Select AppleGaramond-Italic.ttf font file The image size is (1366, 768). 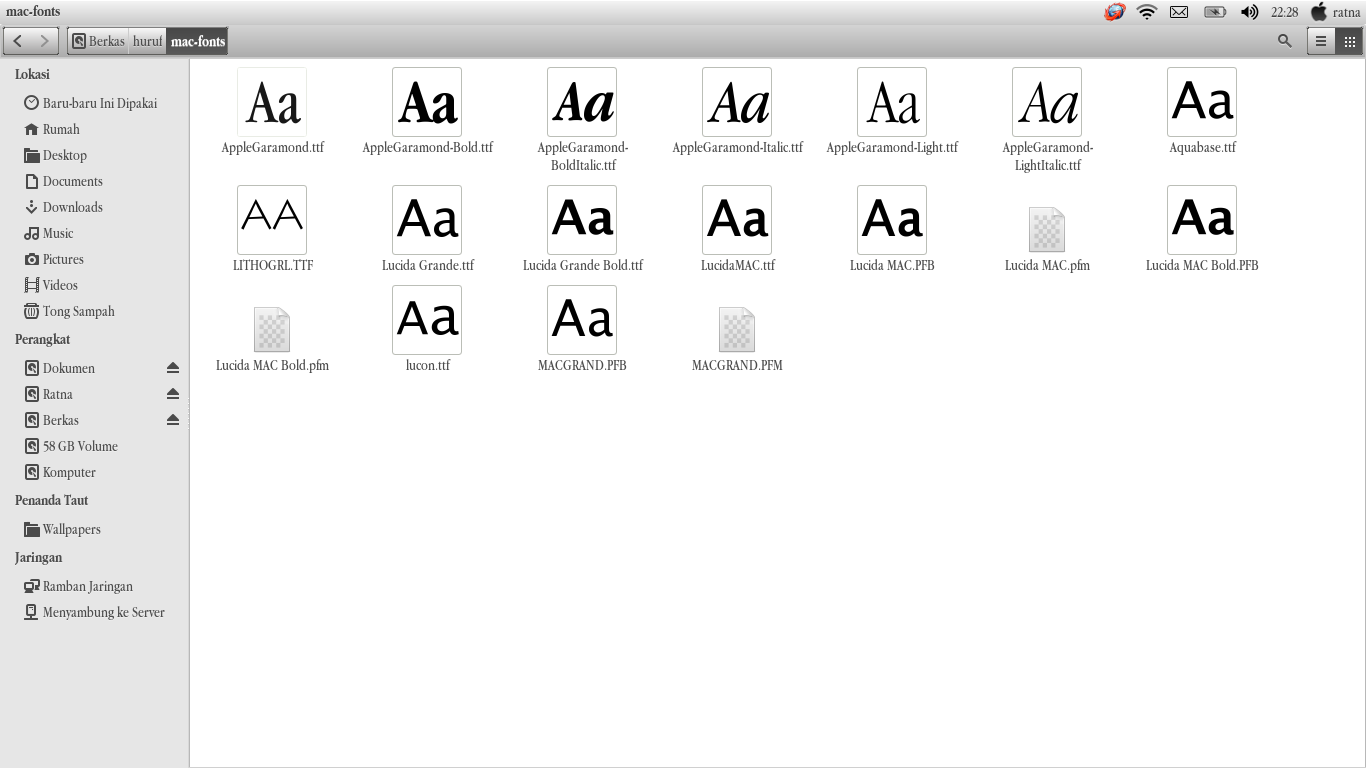(737, 111)
